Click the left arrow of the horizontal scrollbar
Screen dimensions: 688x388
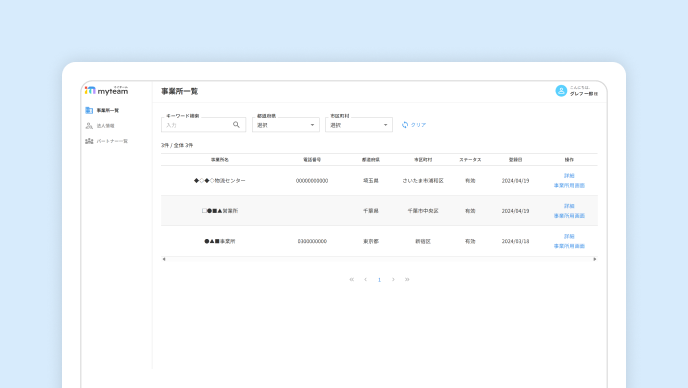click(164, 259)
